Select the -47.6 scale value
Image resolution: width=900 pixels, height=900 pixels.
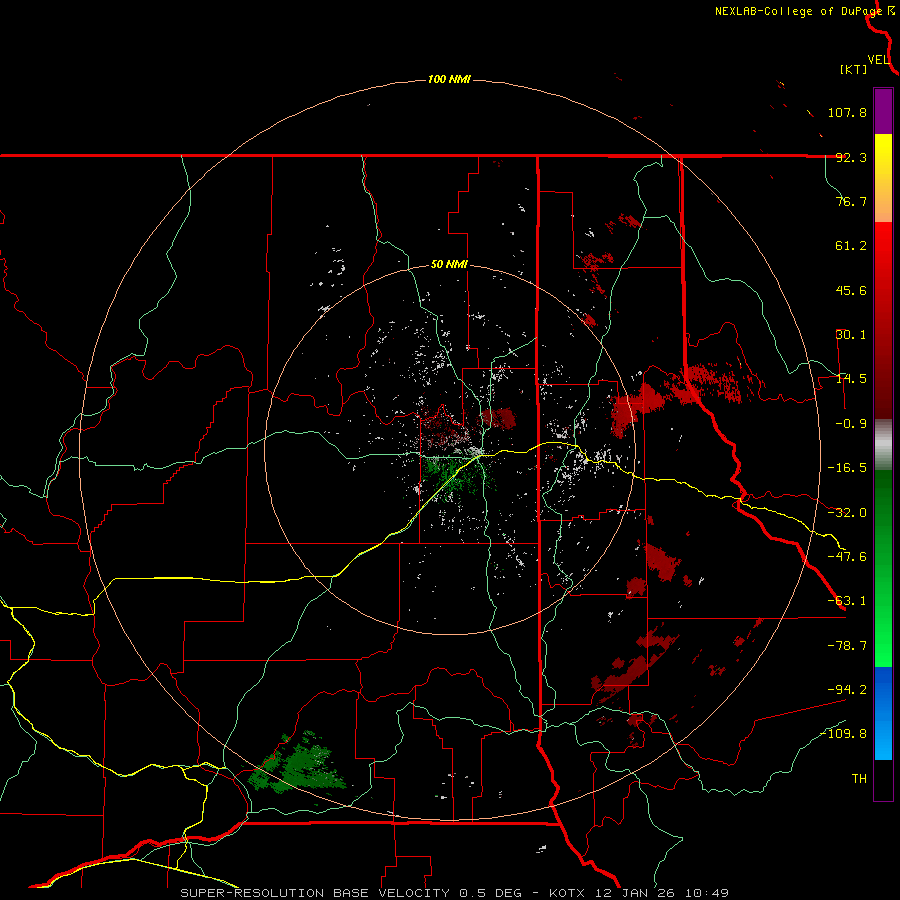coord(847,557)
